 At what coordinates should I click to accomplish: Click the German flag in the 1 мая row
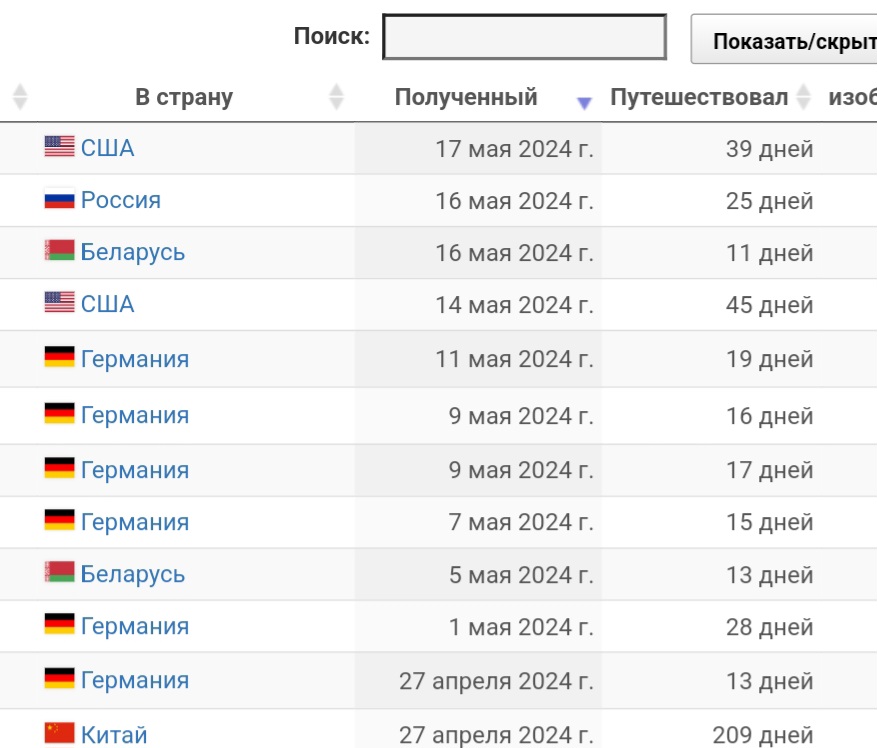click(x=59, y=624)
